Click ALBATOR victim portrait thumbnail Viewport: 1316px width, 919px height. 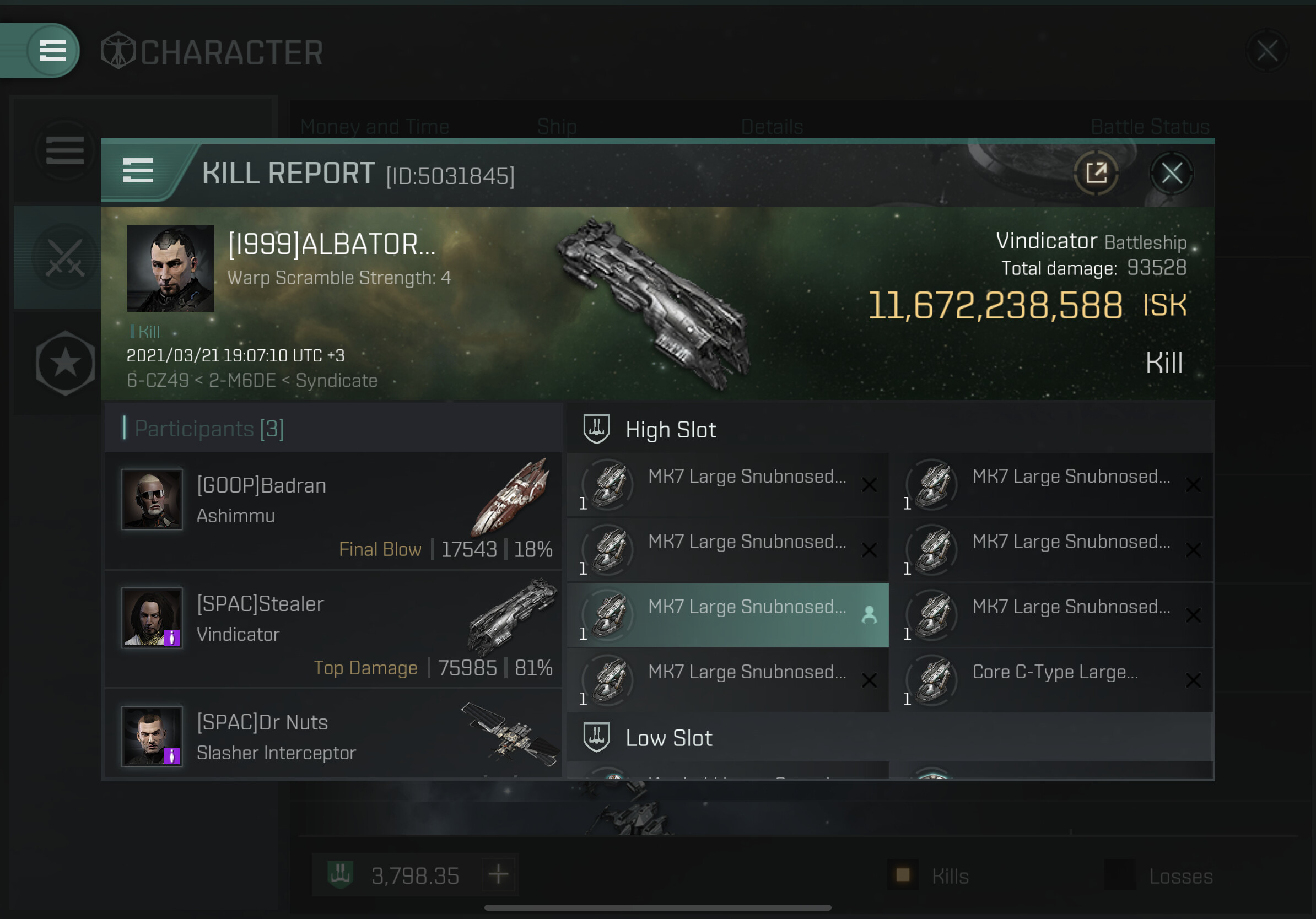pos(170,268)
